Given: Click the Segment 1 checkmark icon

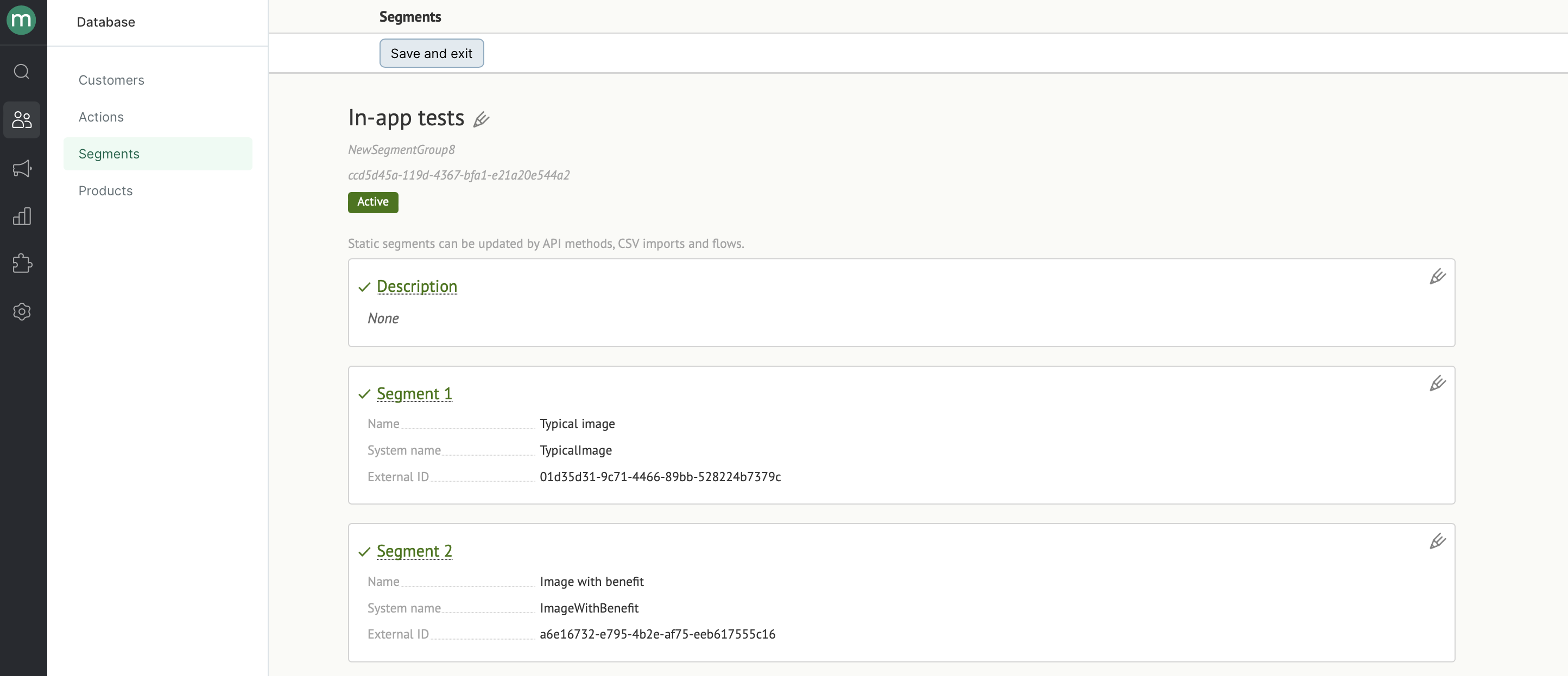Looking at the screenshot, I should (364, 394).
